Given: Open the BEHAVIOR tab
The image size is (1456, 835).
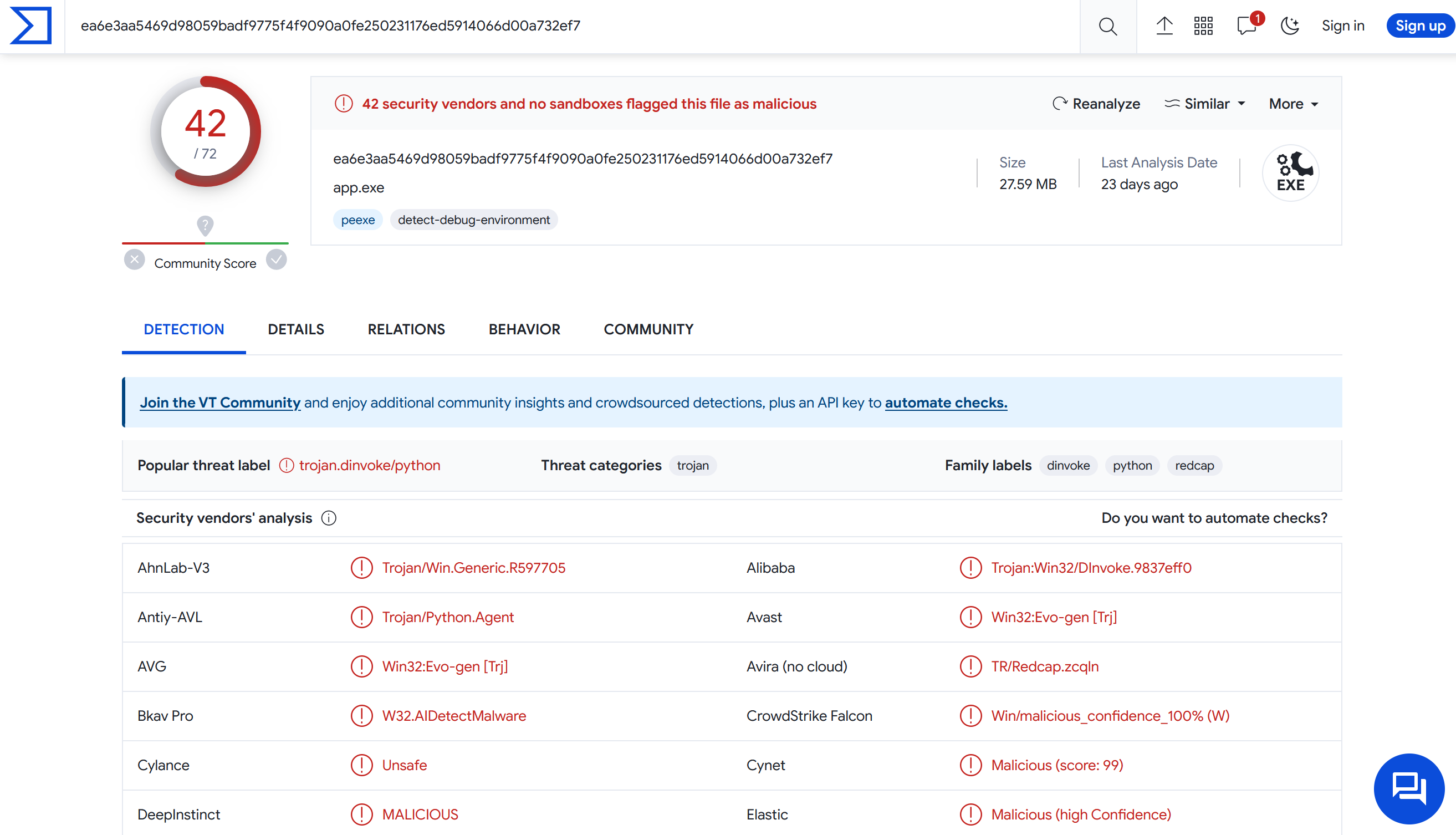Looking at the screenshot, I should click(524, 329).
